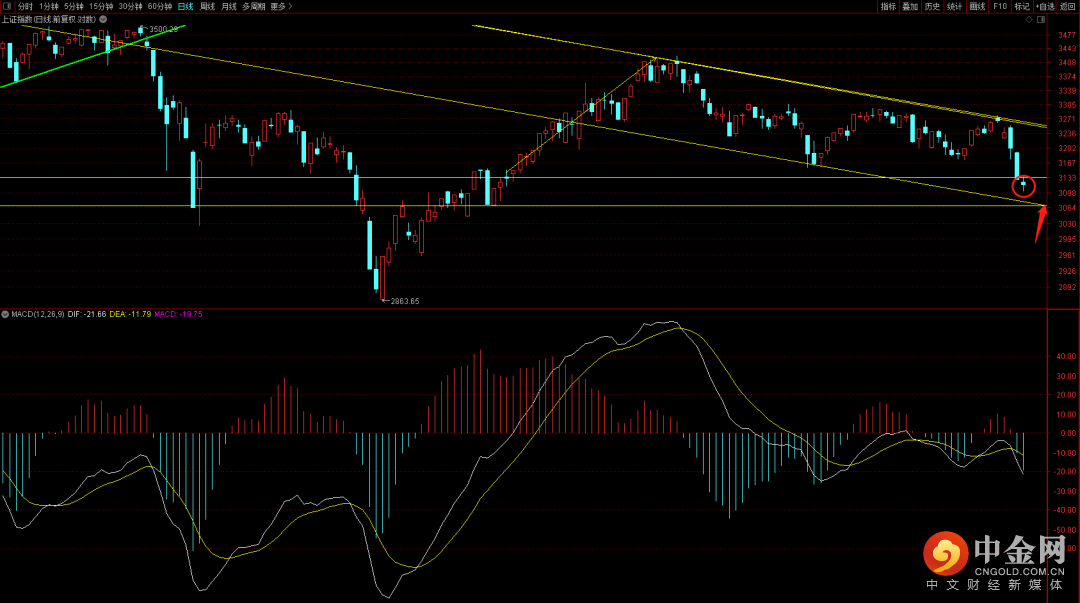This screenshot has width=1080, height=603.
Task: Click the 叠加 overlay button
Action: [910, 6]
